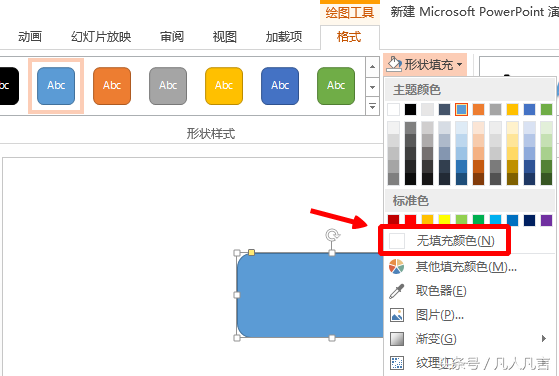
Task: Pick bright red standard color
Action: click(410, 220)
